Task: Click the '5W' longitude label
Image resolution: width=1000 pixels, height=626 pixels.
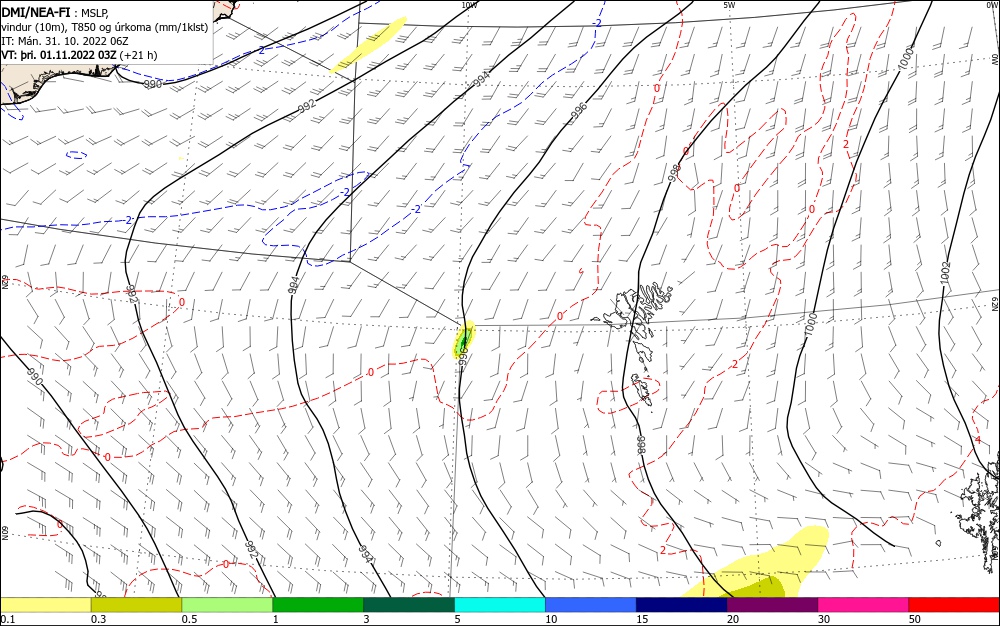Action: 729,5
